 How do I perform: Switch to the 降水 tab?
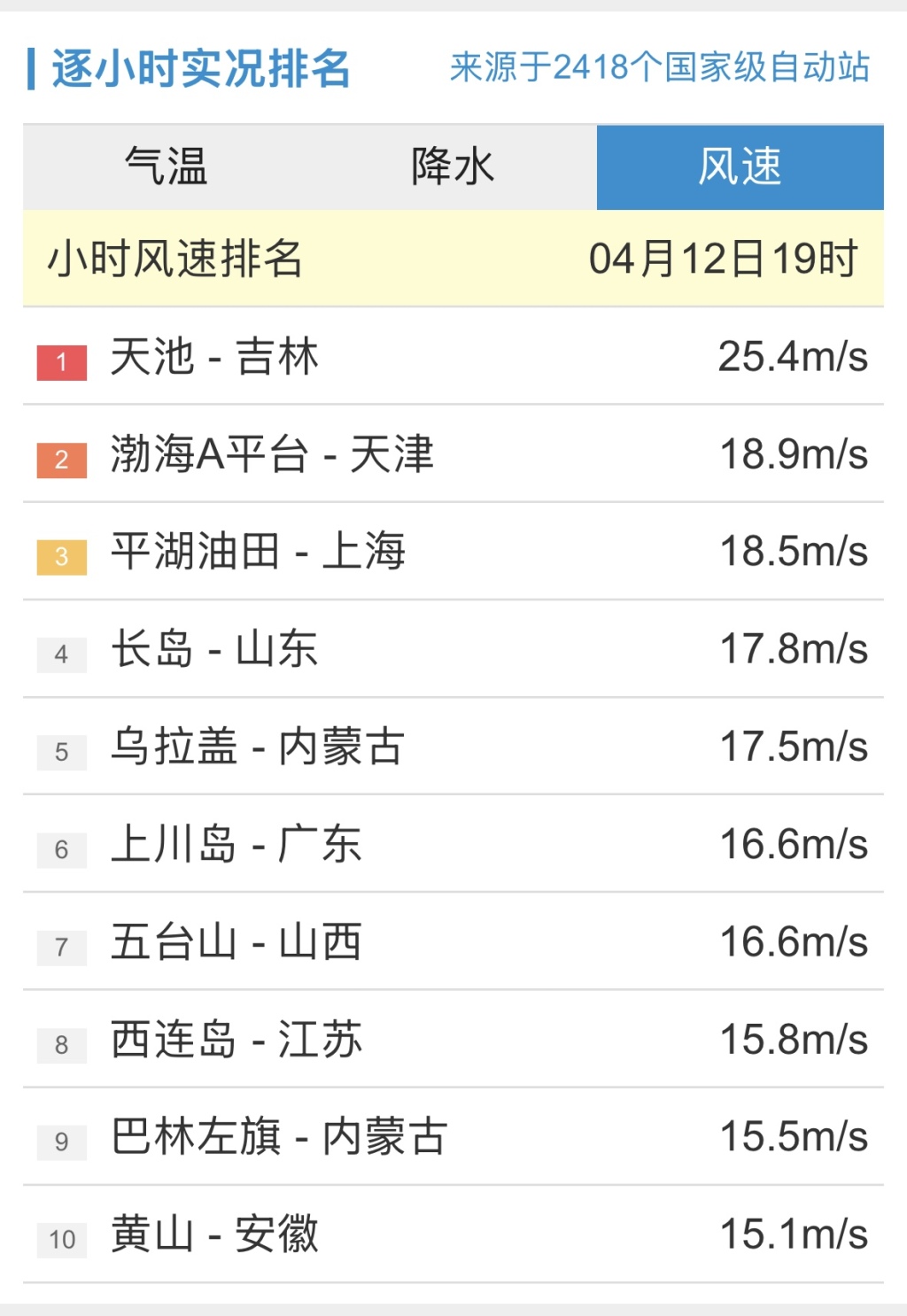click(x=453, y=167)
